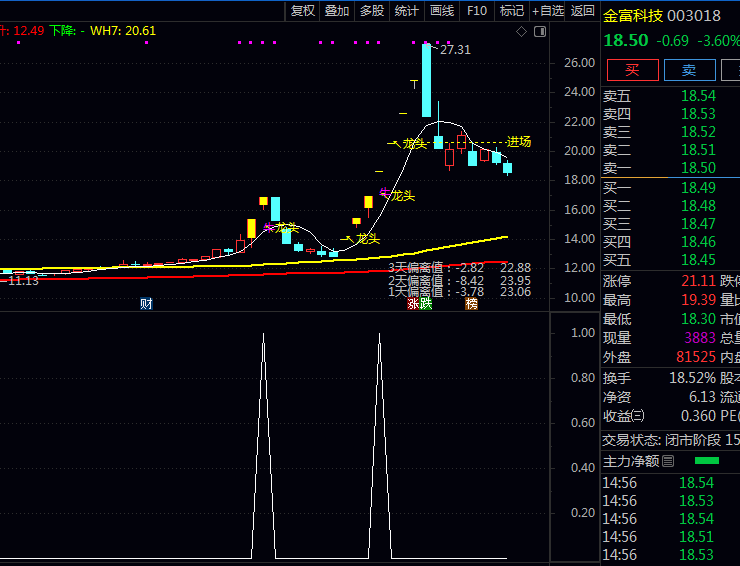Viewport: 740px width, 566px height.
Task: Click the orange 榜 marker below the chart
Action: click(471, 303)
